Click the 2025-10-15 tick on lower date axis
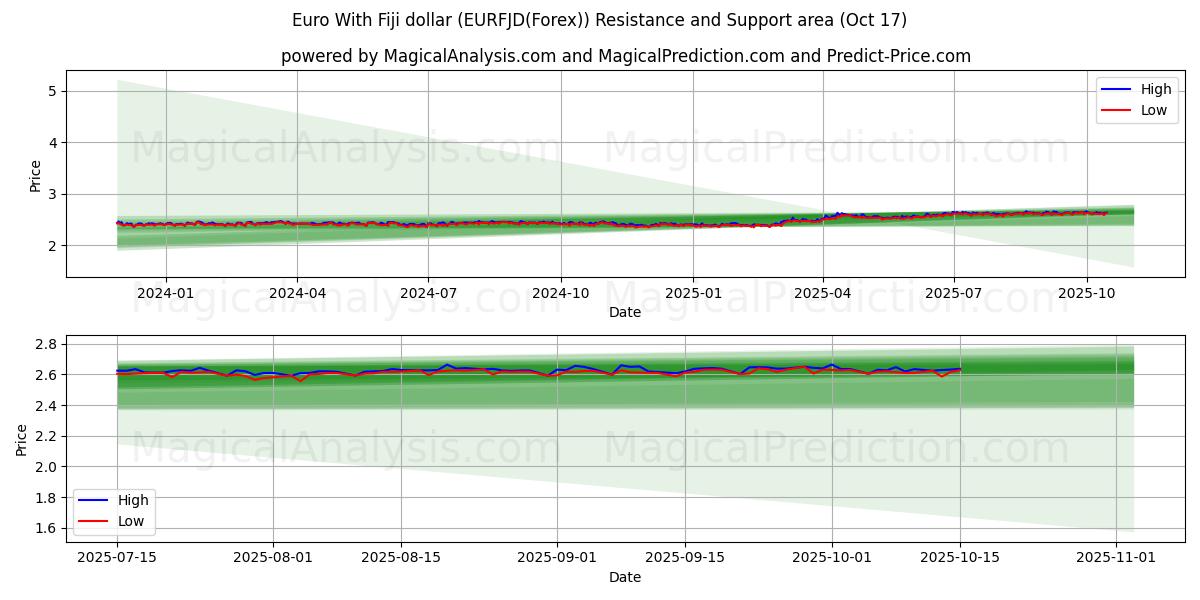This screenshot has width=1200, height=600. 960,558
